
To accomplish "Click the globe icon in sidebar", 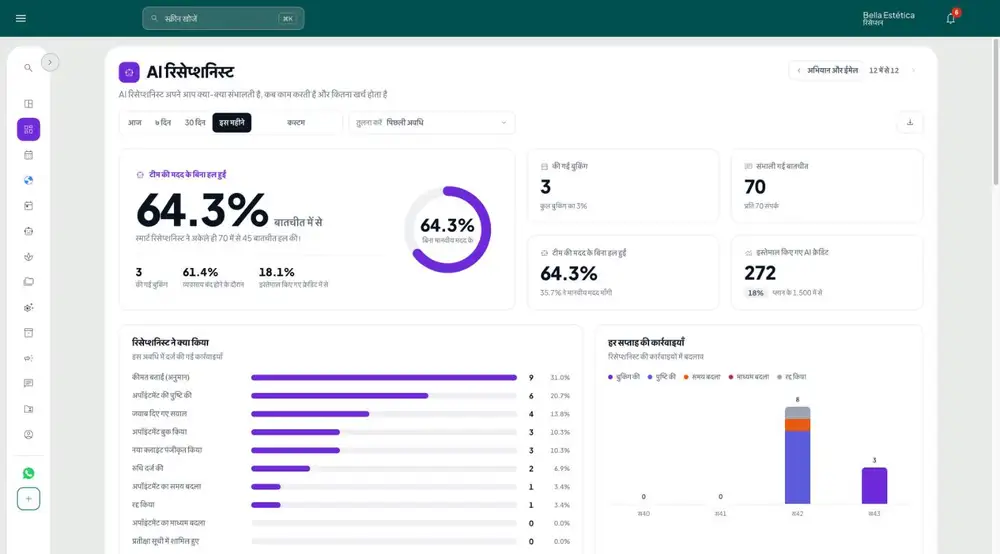I will click(x=28, y=180).
